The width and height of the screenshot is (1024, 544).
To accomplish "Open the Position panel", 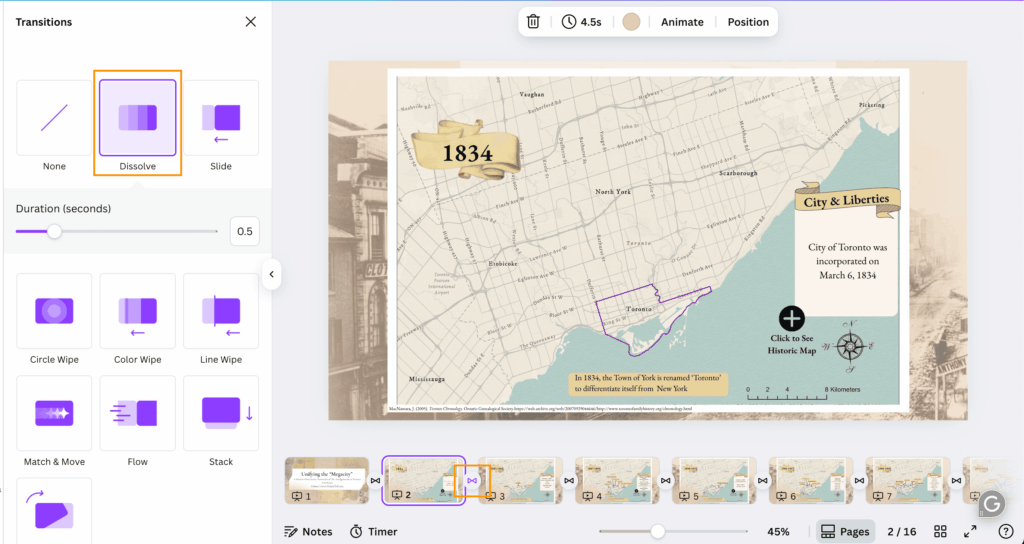I will pyautogui.click(x=748, y=22).
